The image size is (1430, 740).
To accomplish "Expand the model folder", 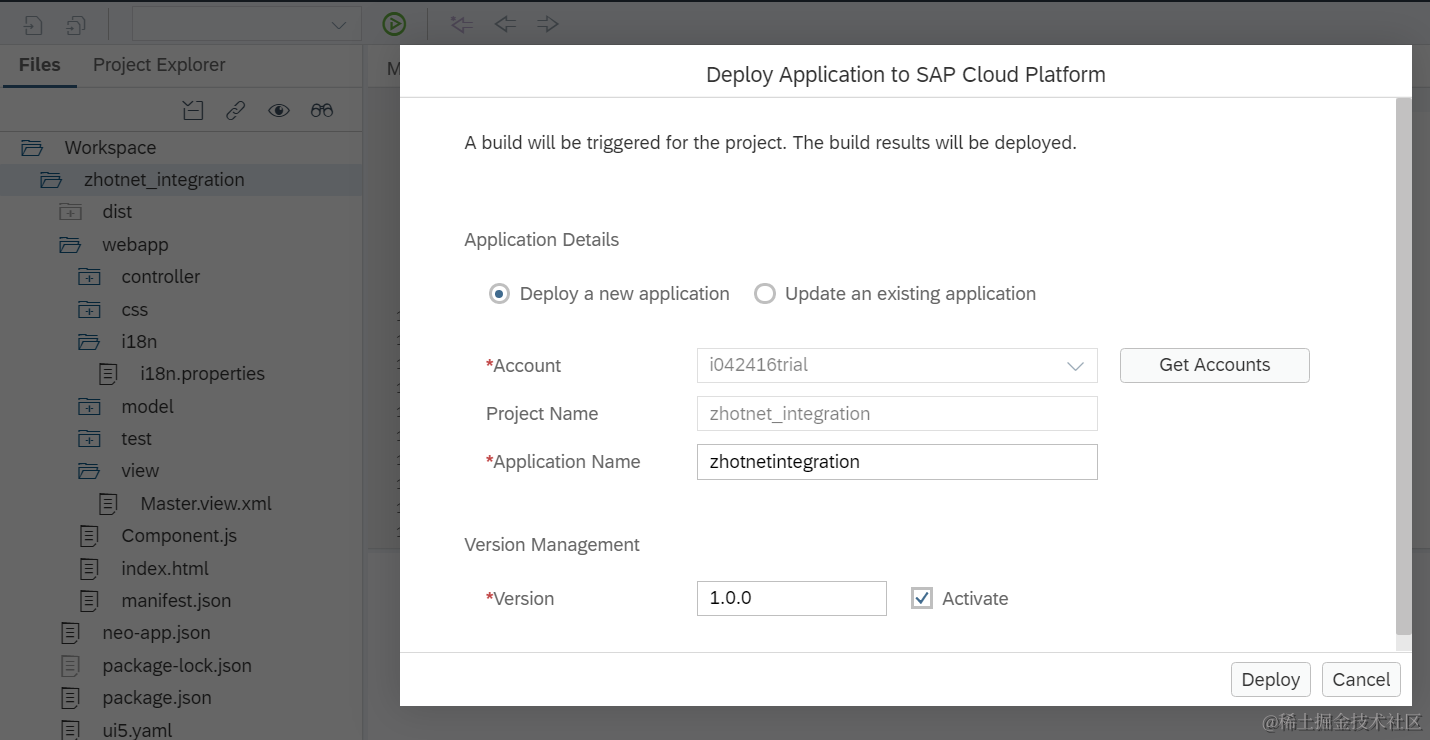I will coord(89,407).
